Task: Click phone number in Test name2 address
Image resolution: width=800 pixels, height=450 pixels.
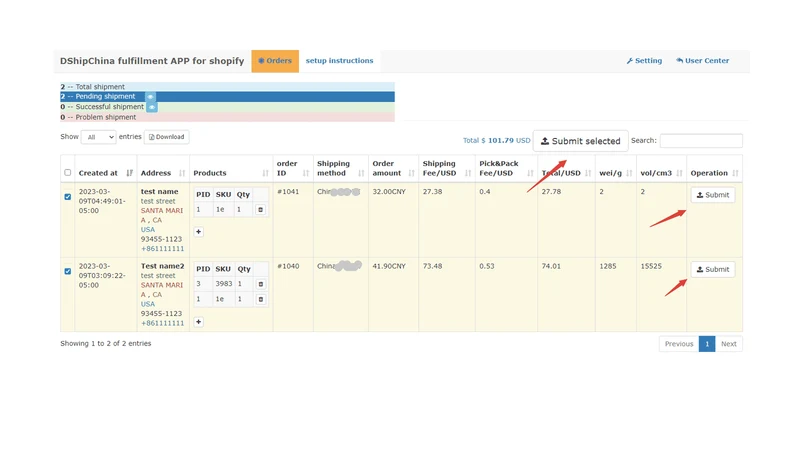Action: (x=162, y=323)
